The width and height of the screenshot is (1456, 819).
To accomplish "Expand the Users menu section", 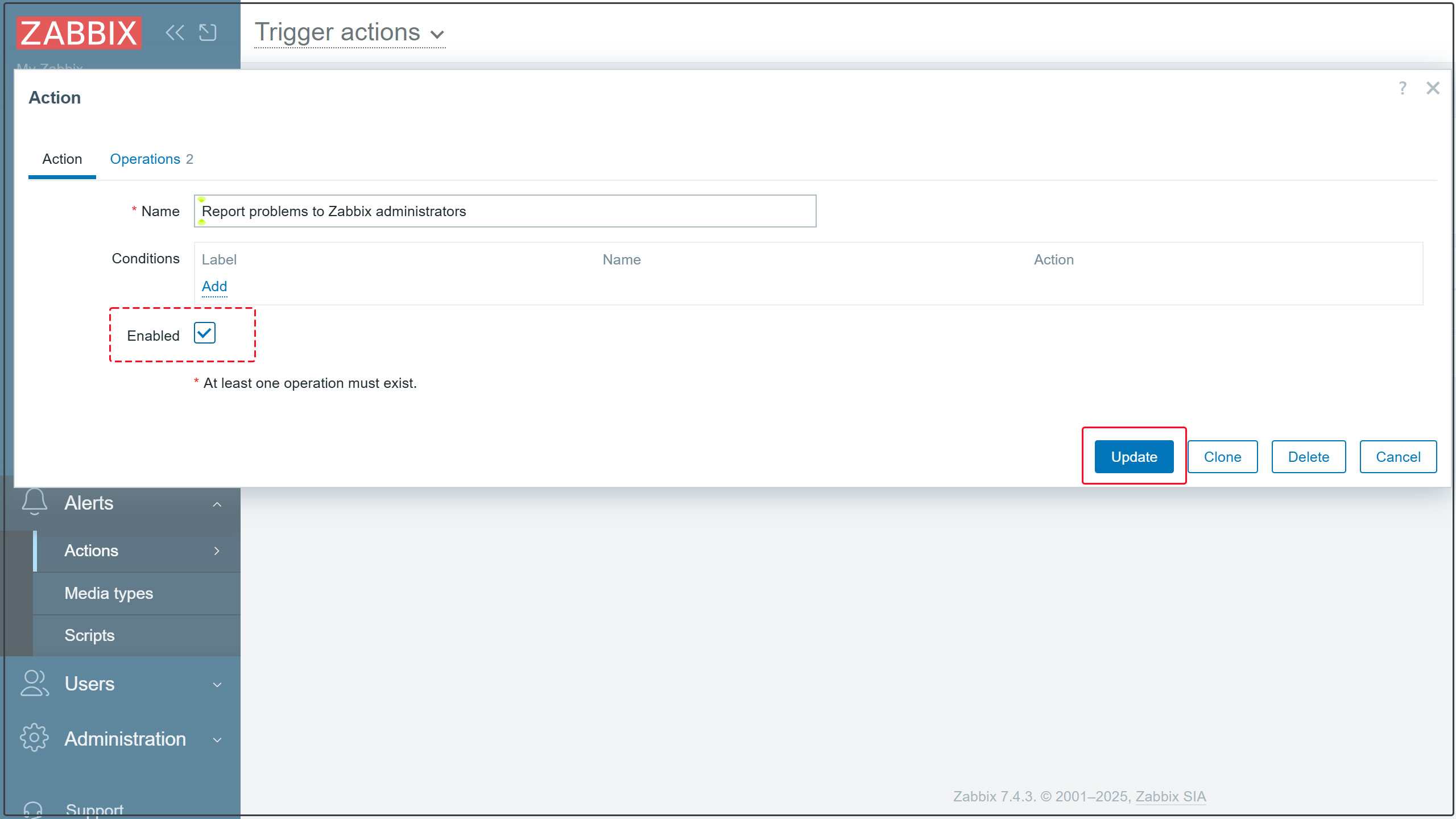I will pos(217,685).
